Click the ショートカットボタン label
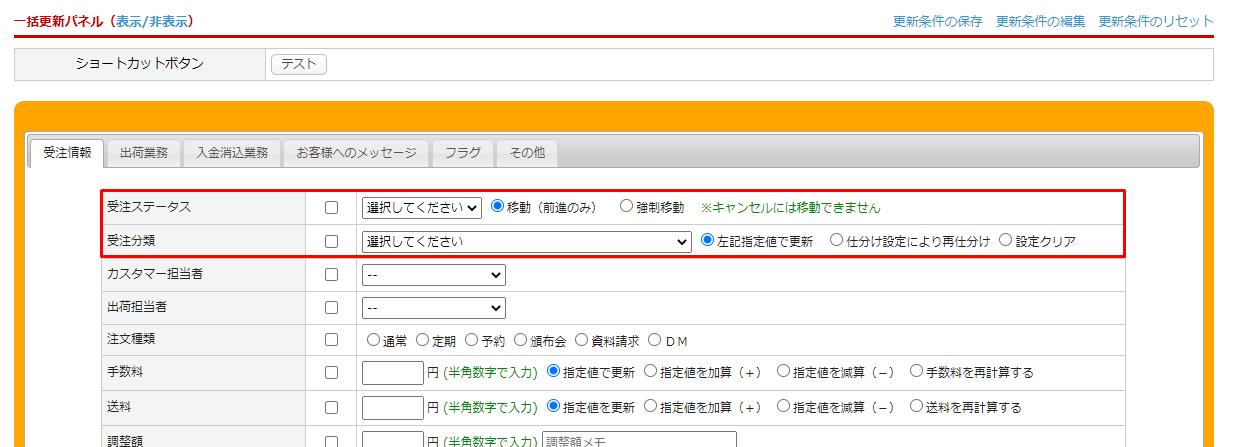This screenshot has height=447, width=1237. (140, 64)
